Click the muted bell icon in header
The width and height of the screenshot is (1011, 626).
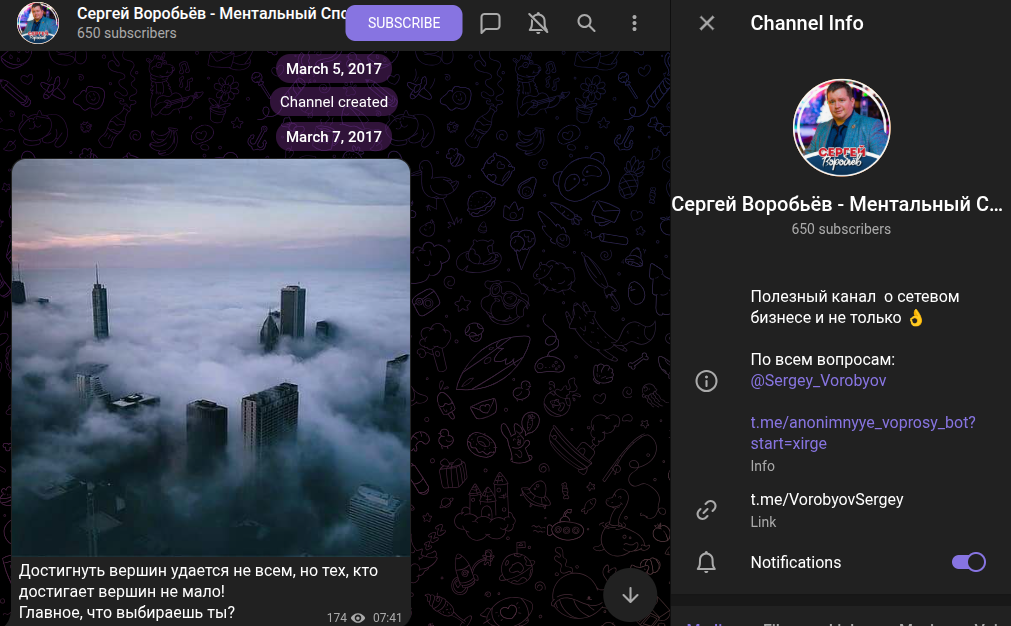[x=538, y=23]
